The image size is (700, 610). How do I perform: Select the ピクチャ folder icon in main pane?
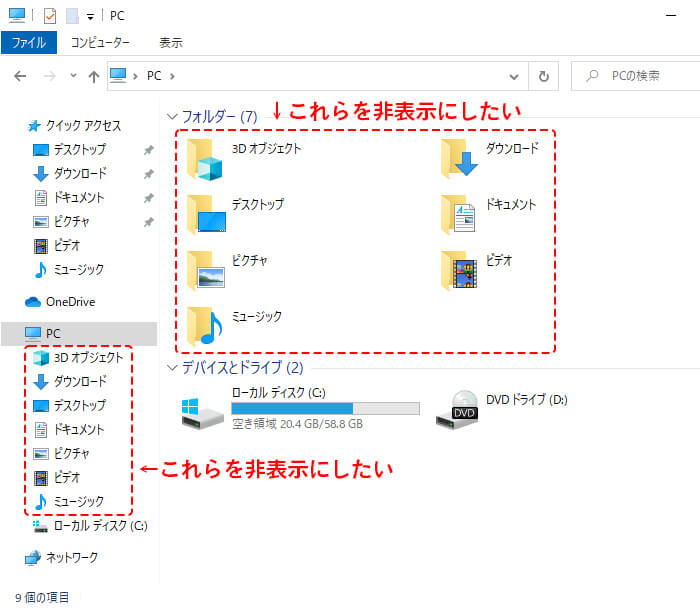[x=205, y=271]
